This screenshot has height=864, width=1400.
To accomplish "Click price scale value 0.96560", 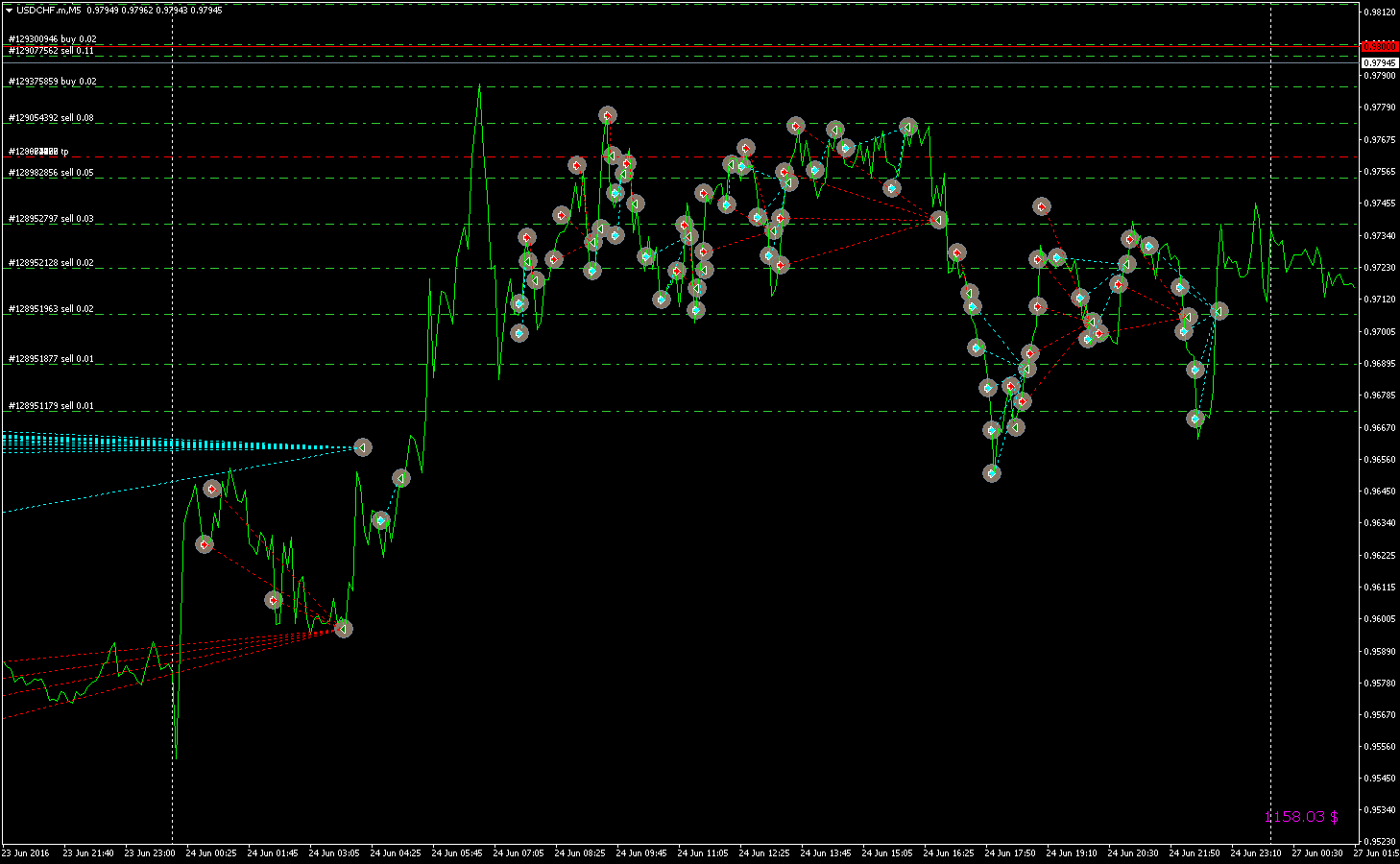I will click(x=1381, y=460).
